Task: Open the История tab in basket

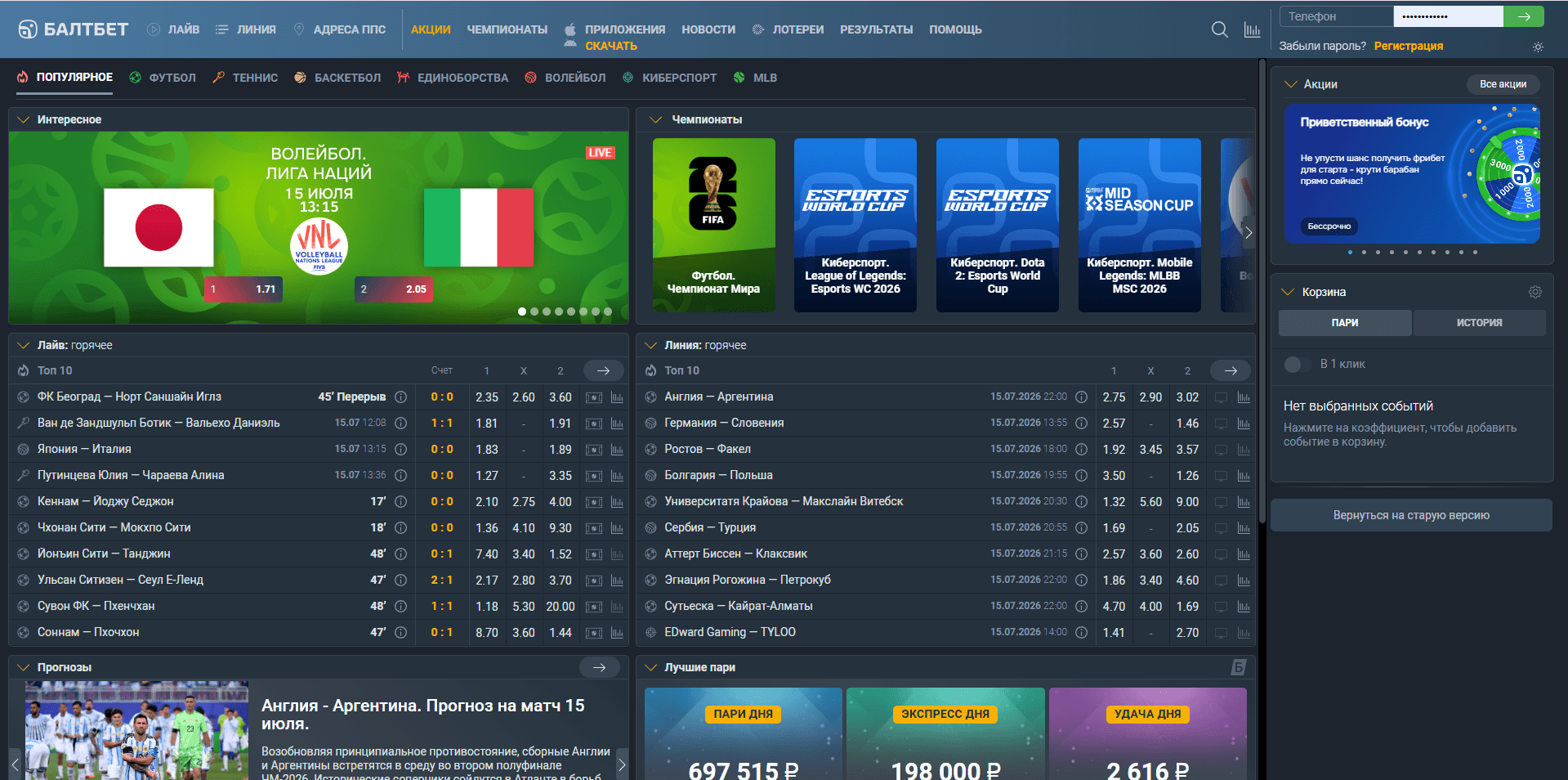Action: coord(1479,323)
